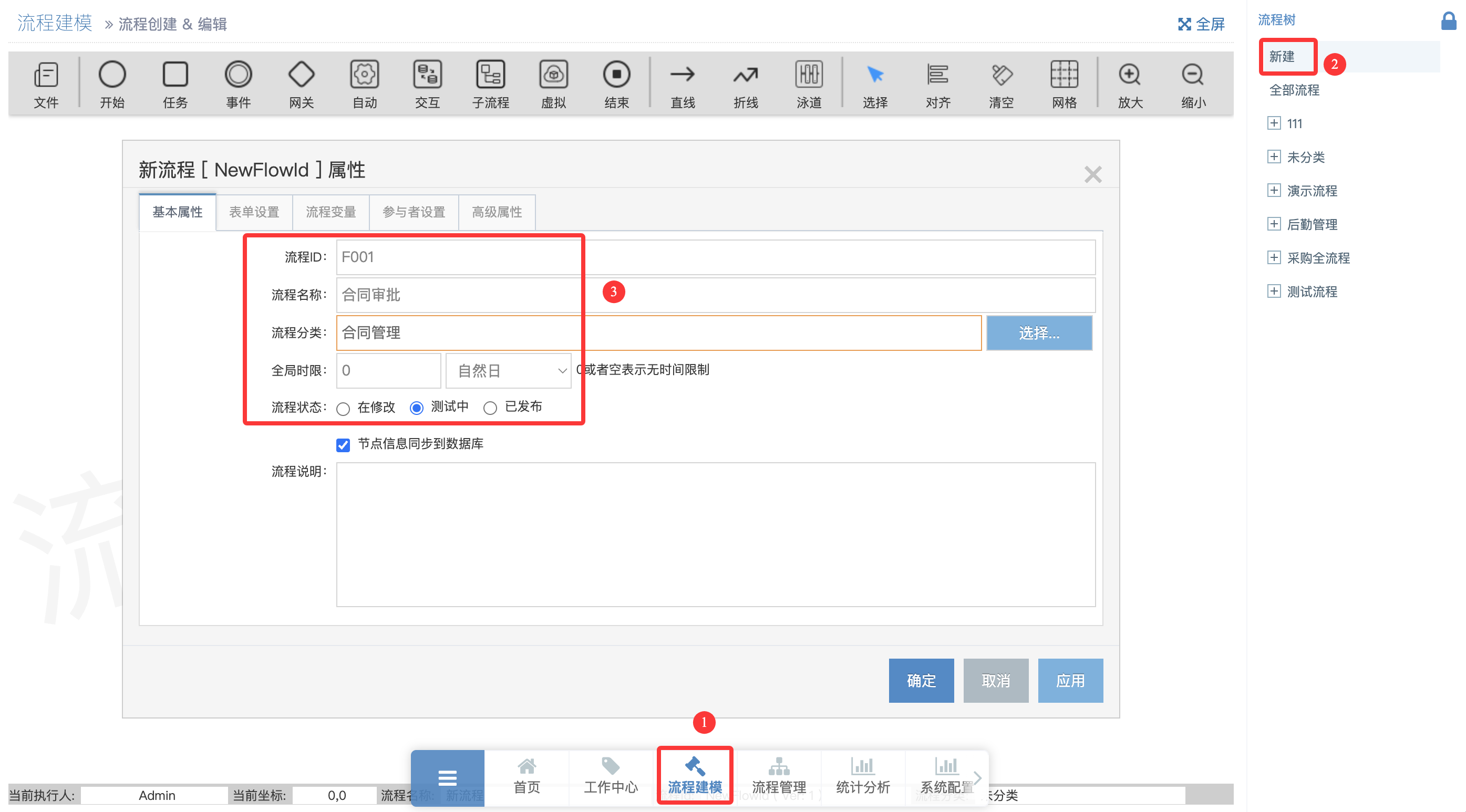Select the 任务 task node tool
This screenshot has height=812, width=1466.
175,86
